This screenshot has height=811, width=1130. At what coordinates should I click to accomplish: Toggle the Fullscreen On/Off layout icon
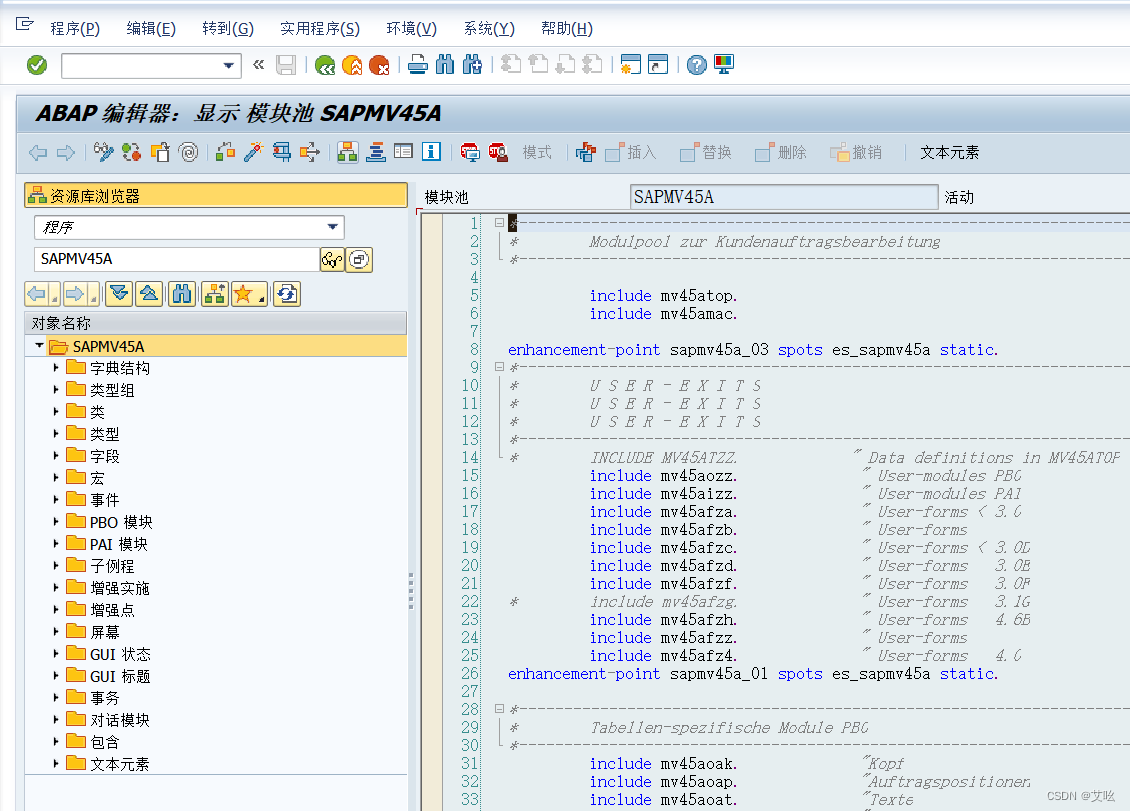tap(404, 152)
